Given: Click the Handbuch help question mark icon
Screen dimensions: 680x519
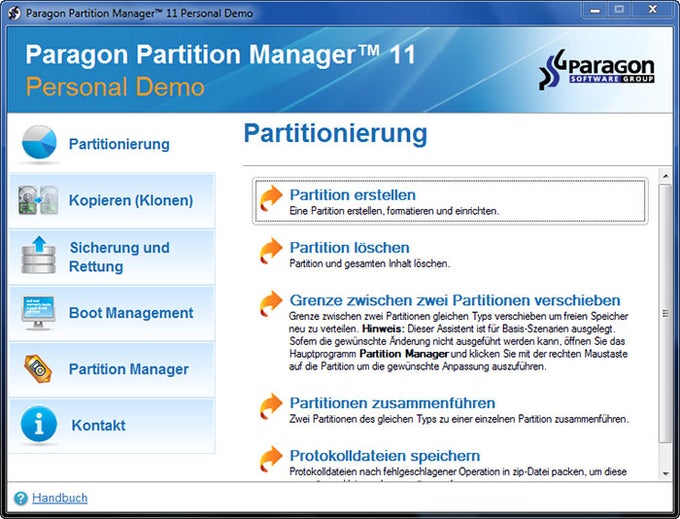Looking at the screenshot, I should [x=20, y=498].
